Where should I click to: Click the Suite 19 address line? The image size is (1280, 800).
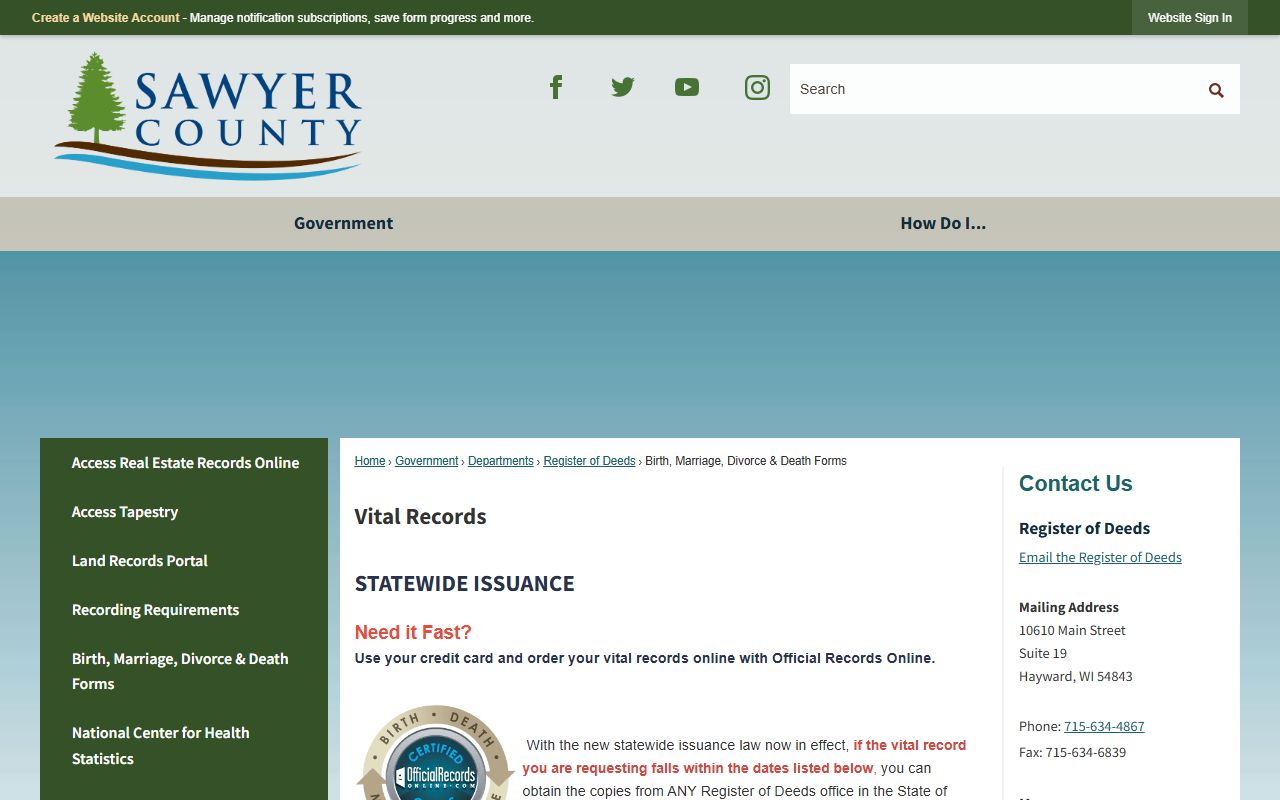tap(1043, 653)
